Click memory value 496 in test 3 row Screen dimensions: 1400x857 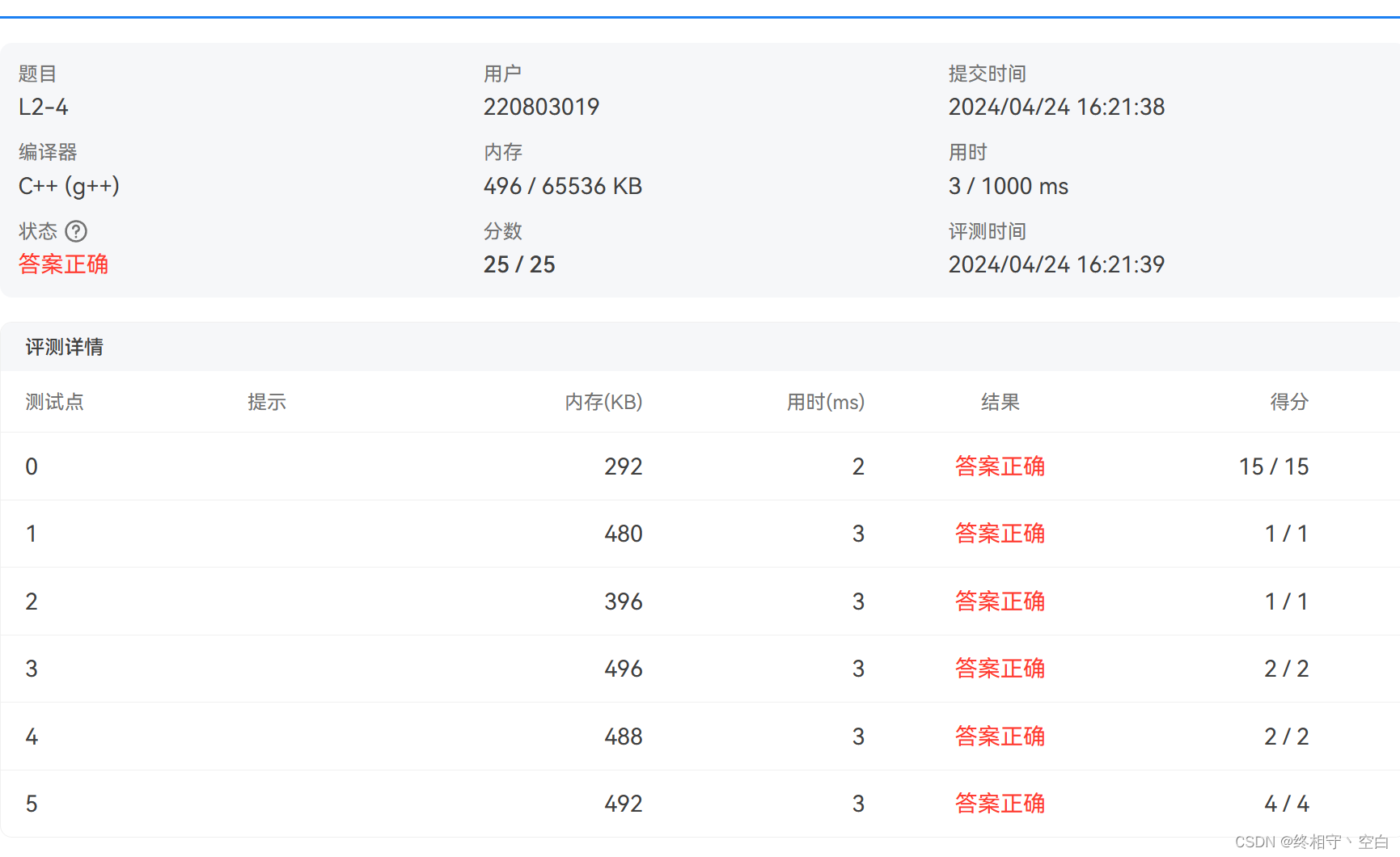624,669
